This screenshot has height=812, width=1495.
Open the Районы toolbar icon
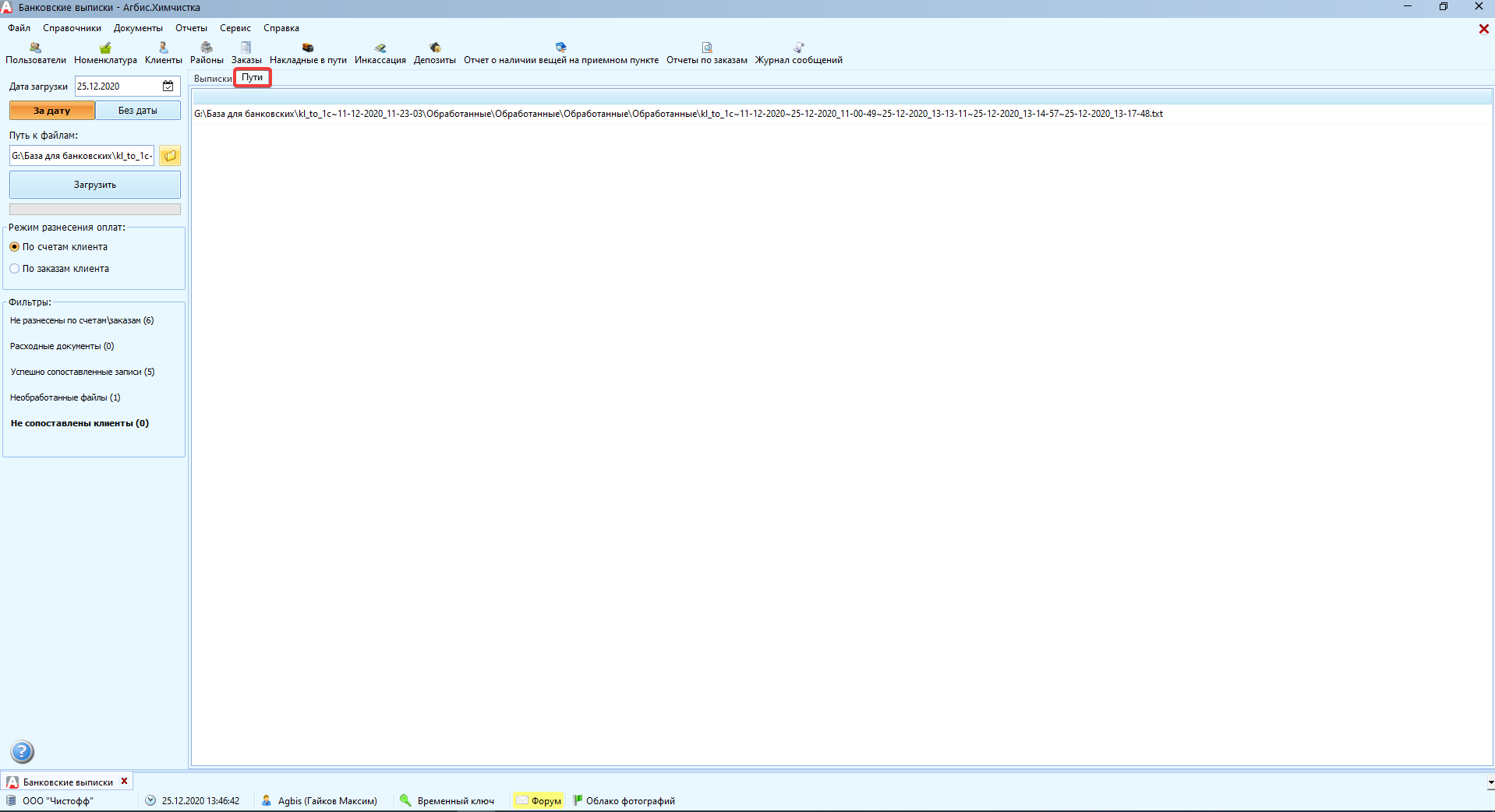(207, 53)
